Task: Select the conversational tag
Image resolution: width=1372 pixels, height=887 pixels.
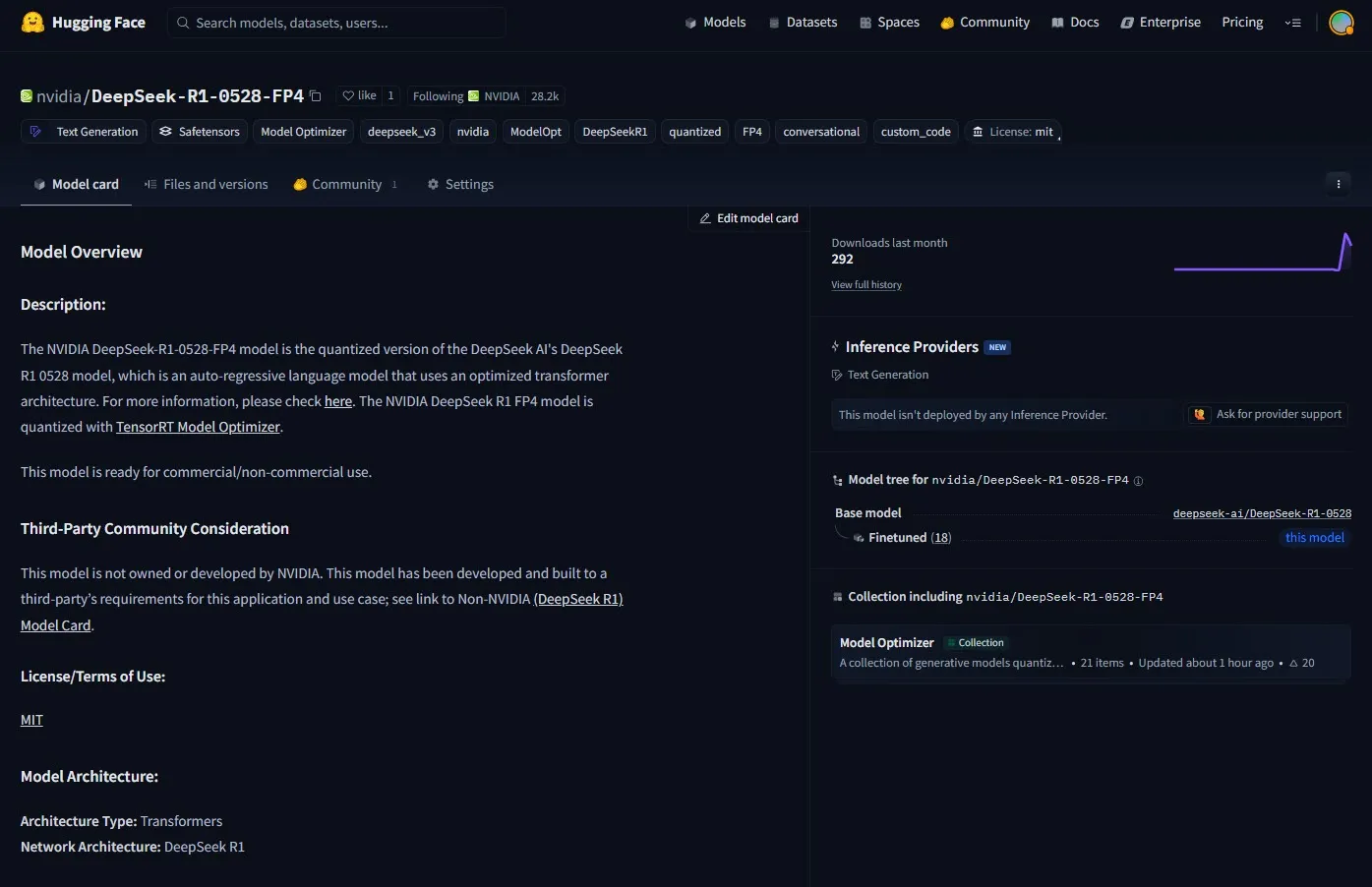Action: [x=821, y=132]
